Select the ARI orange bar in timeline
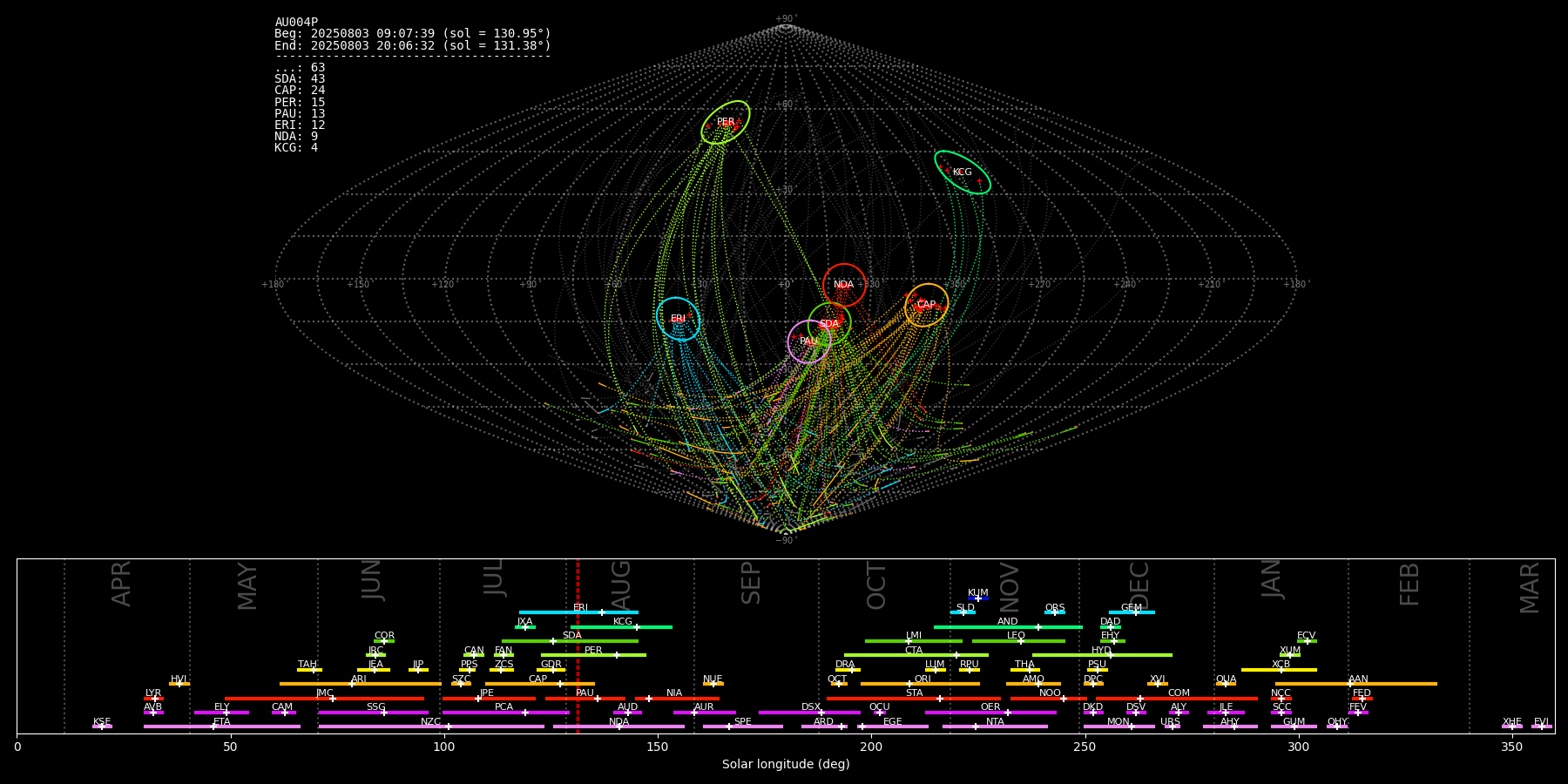 (361, 684)
